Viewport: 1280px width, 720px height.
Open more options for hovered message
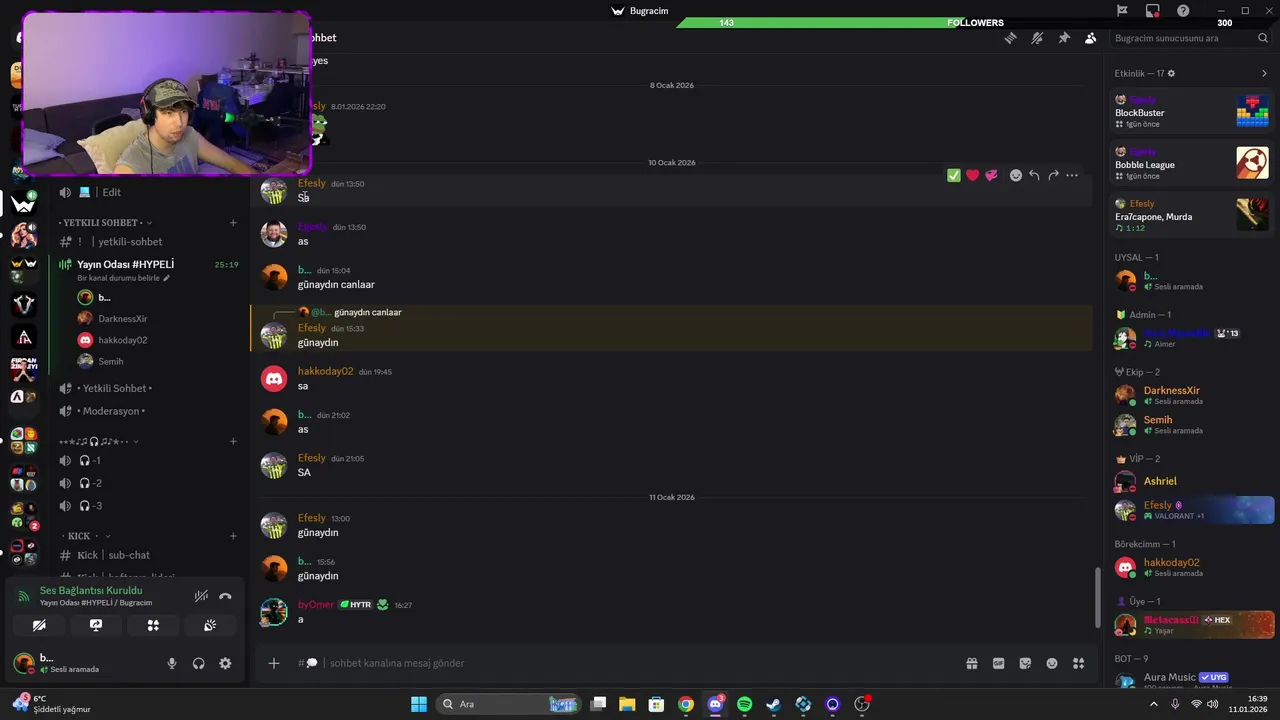1072,175
